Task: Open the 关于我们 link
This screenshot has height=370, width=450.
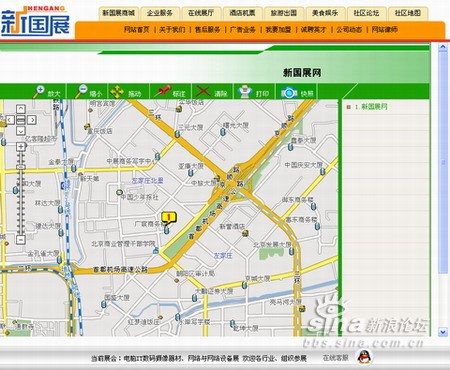Action: point(172,30)
